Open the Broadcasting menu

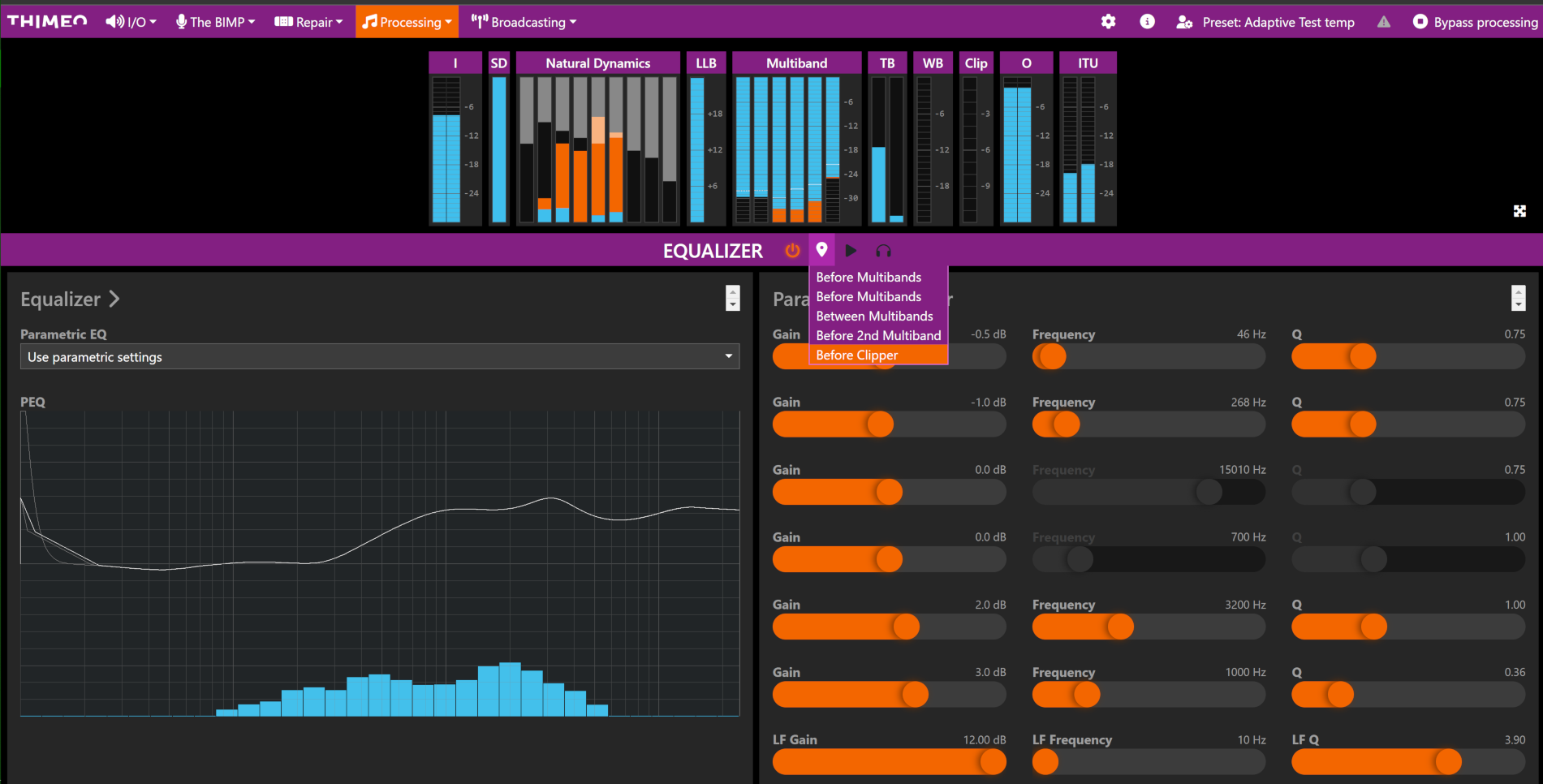524,22
